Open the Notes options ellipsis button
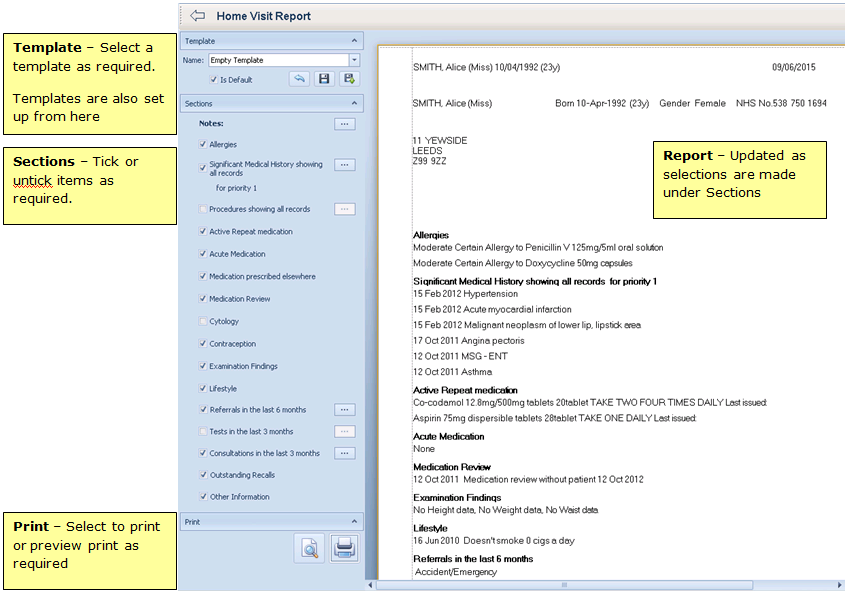 click(x=344, y=124)
